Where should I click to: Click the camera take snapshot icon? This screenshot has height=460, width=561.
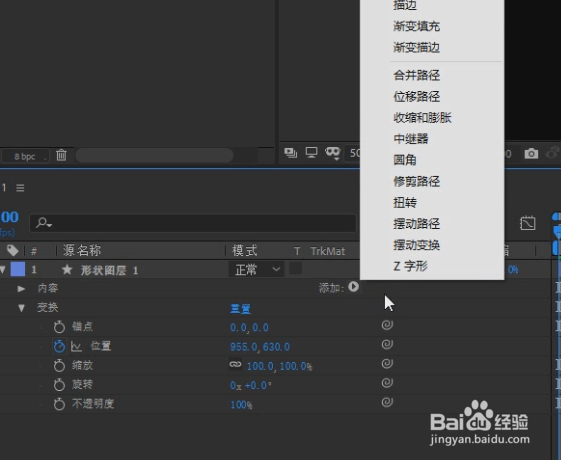click(531, 154)
